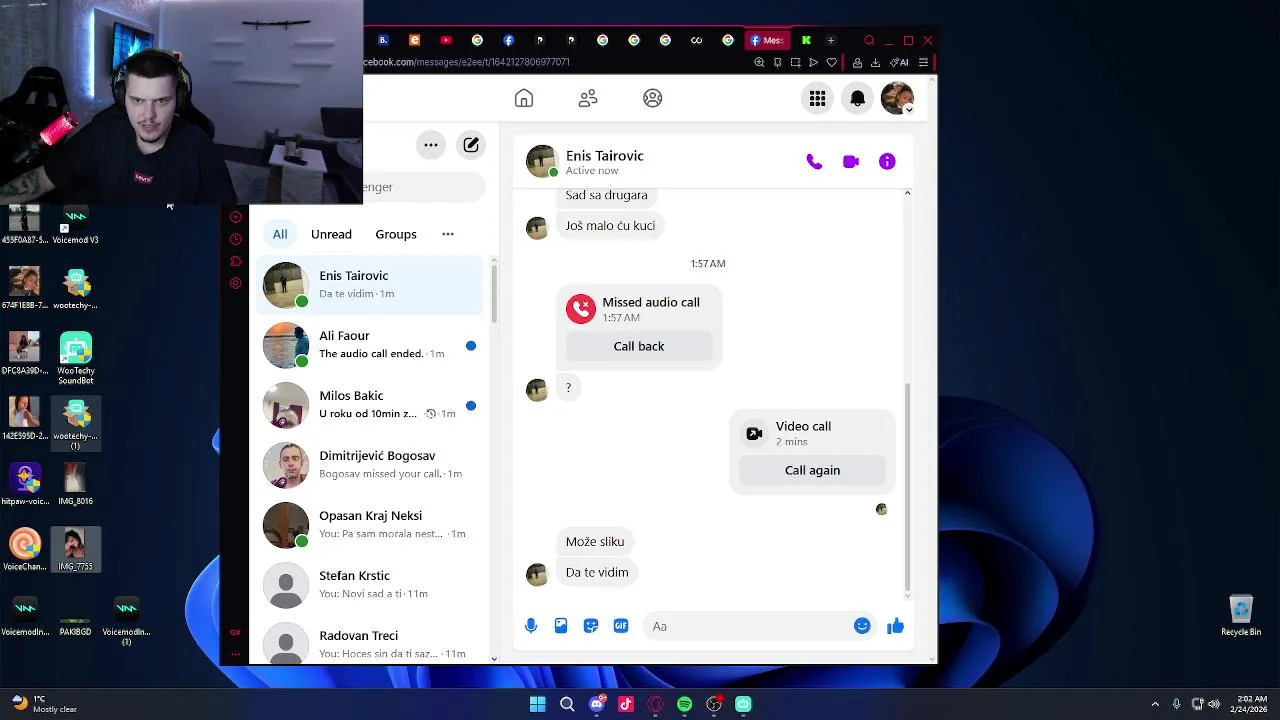Select the Unread chats filter

331,234
